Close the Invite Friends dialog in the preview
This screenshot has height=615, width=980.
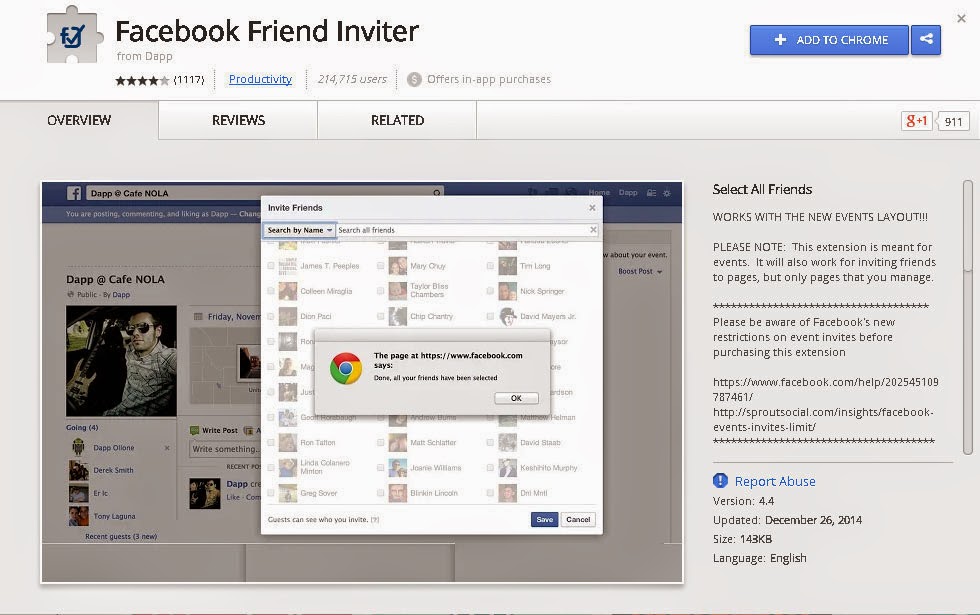pyautogui.click(x=592, y=208)
